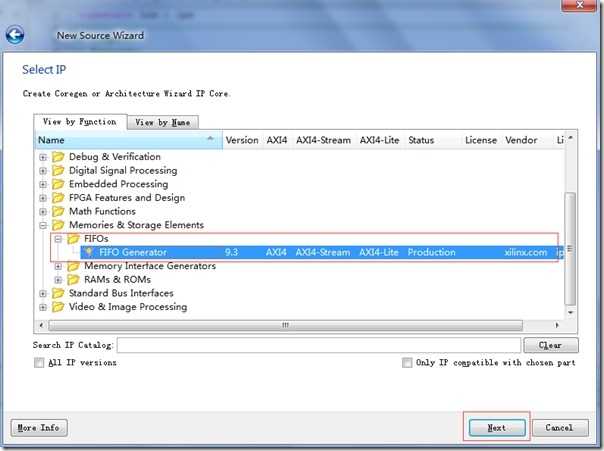The width and height of the screenshot is (604, 451).
Task: Select the FIFO Generator row
Action: click(x=322, y=252)
